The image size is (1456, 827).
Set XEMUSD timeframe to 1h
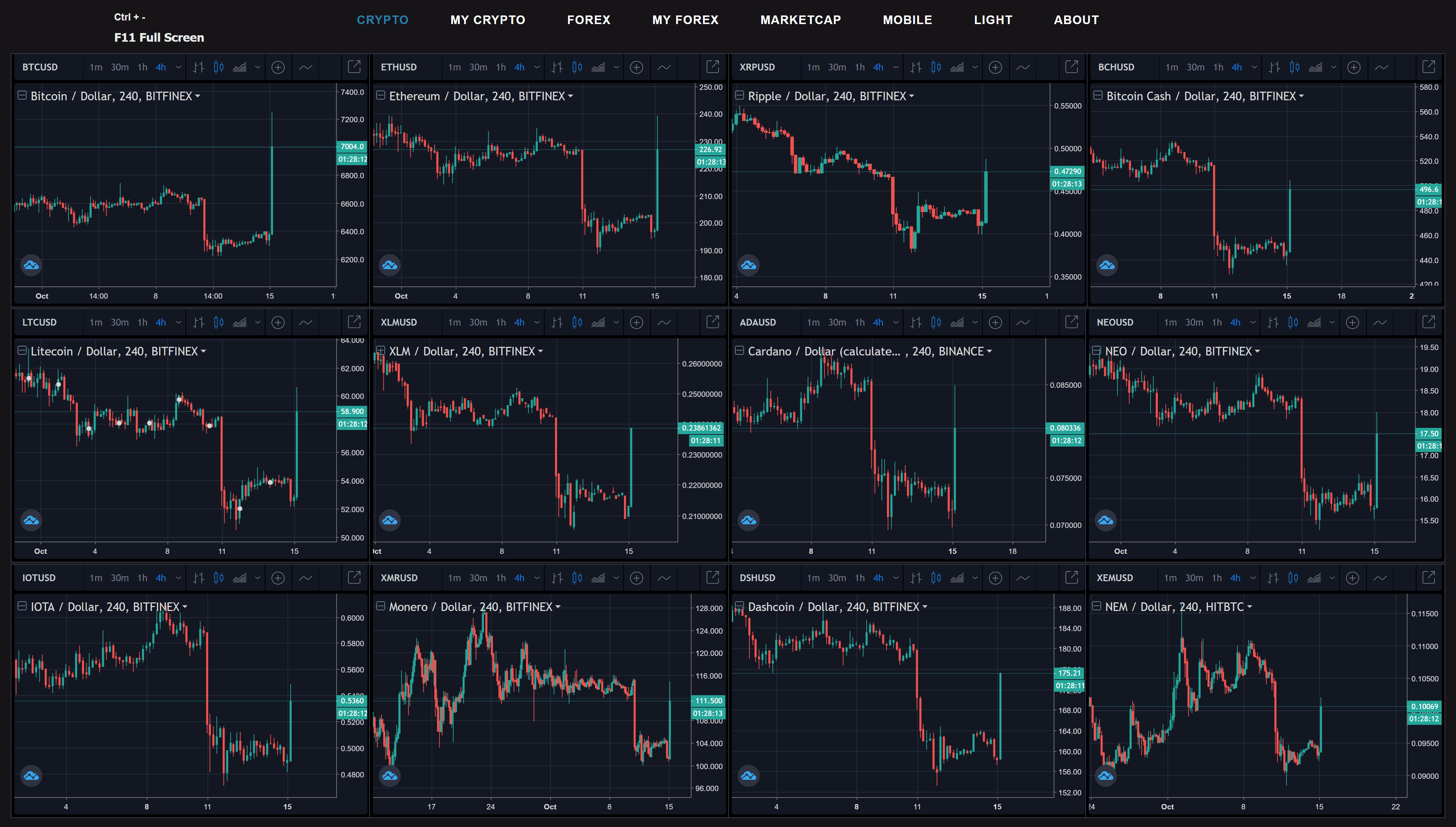point(1216,578)
